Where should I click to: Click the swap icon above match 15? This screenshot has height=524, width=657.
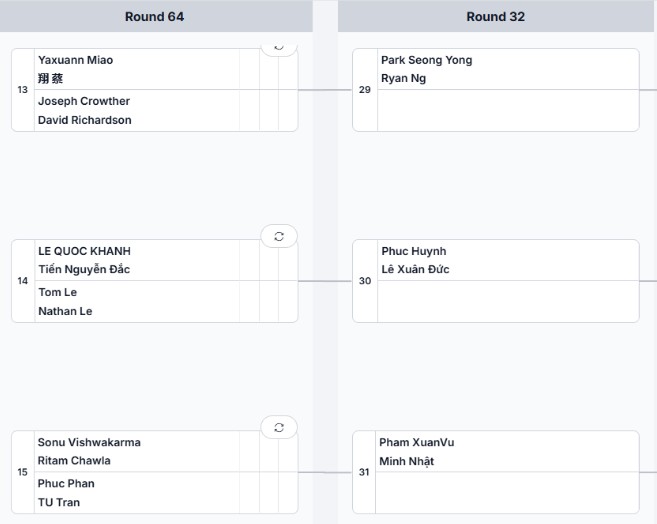[279, 427]
